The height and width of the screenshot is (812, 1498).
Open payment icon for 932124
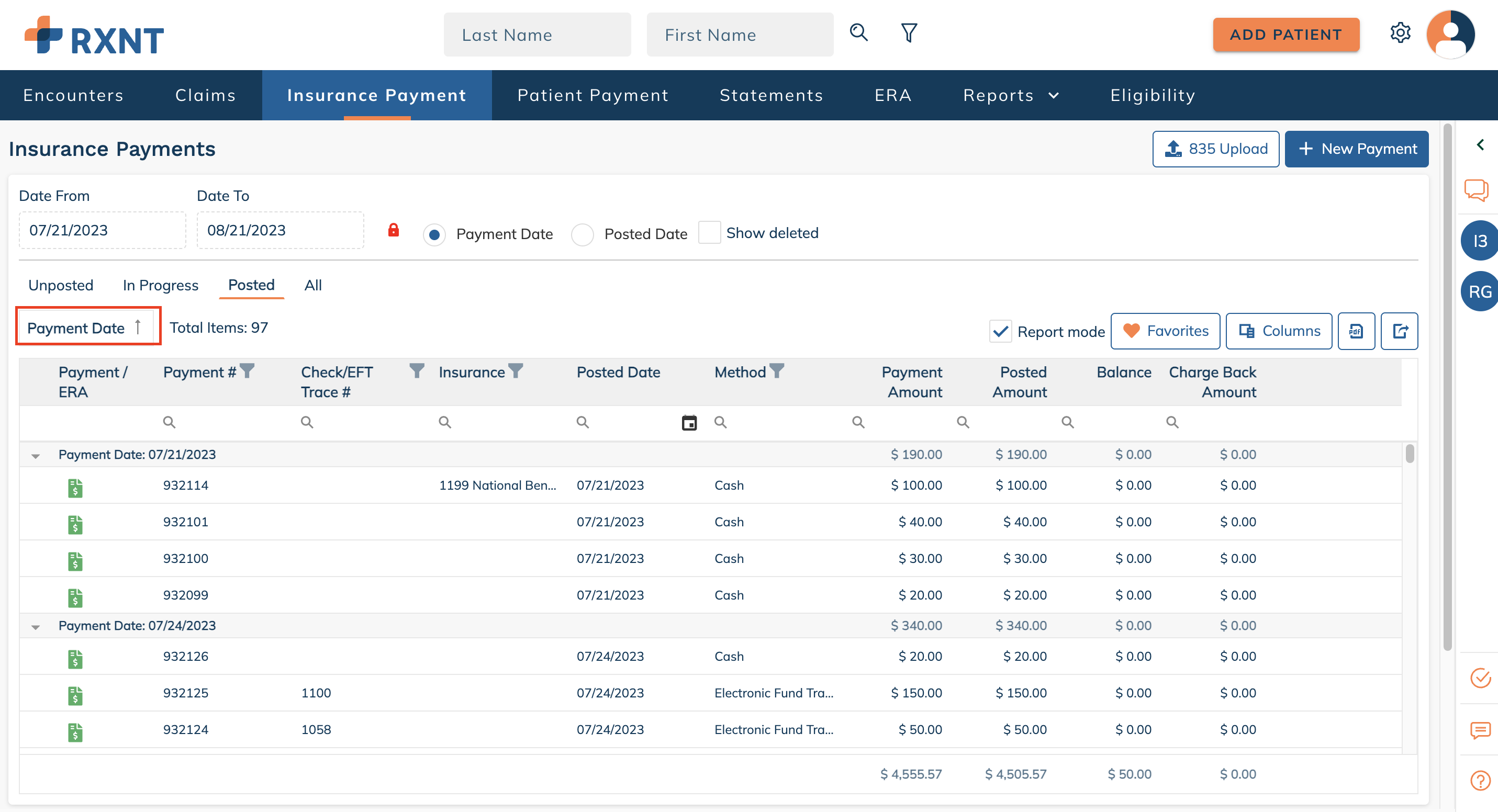75,732
